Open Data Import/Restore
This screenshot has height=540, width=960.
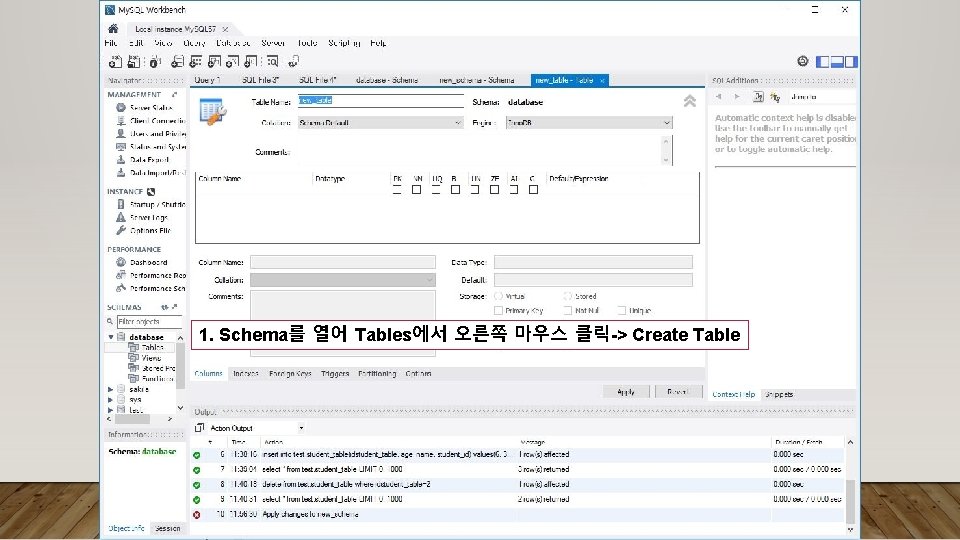coord(151,173)
